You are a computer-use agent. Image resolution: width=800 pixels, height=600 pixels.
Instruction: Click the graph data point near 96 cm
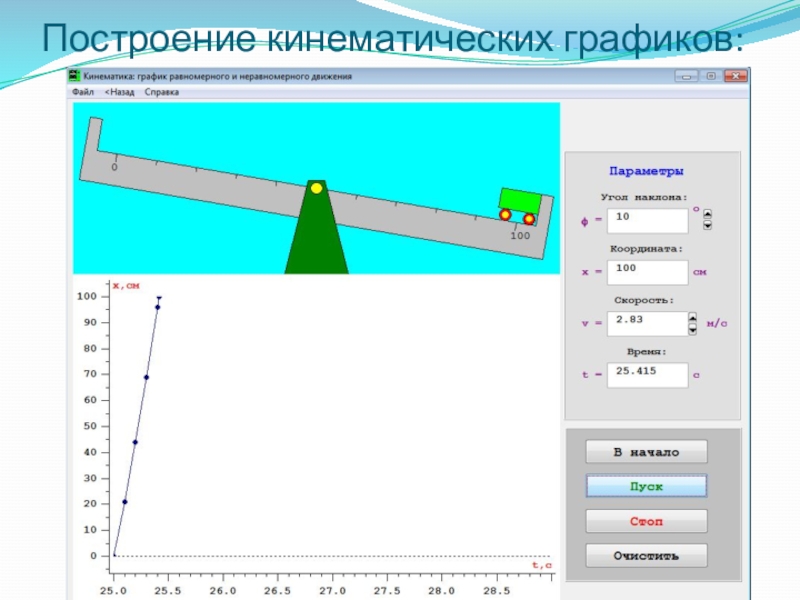[158, 307]
